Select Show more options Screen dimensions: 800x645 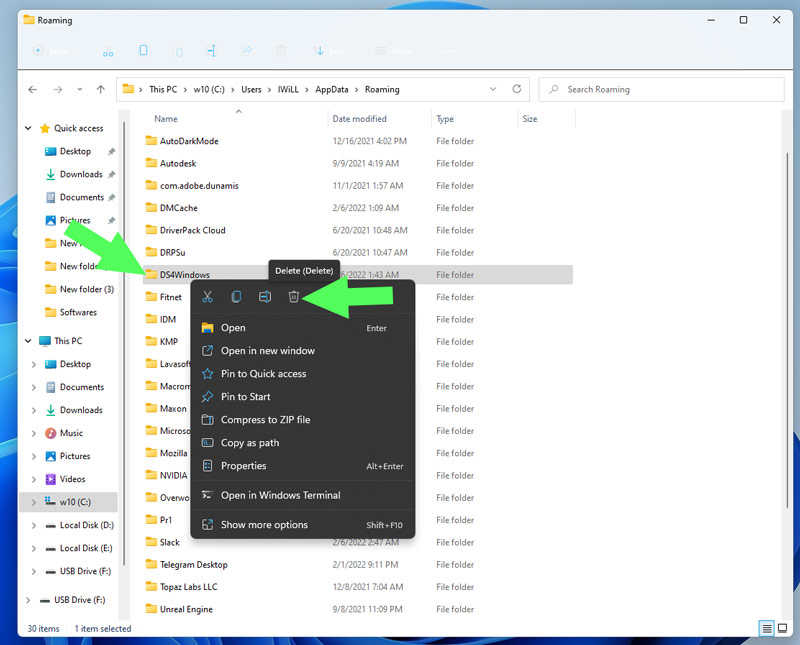click(x=264, y=525)
